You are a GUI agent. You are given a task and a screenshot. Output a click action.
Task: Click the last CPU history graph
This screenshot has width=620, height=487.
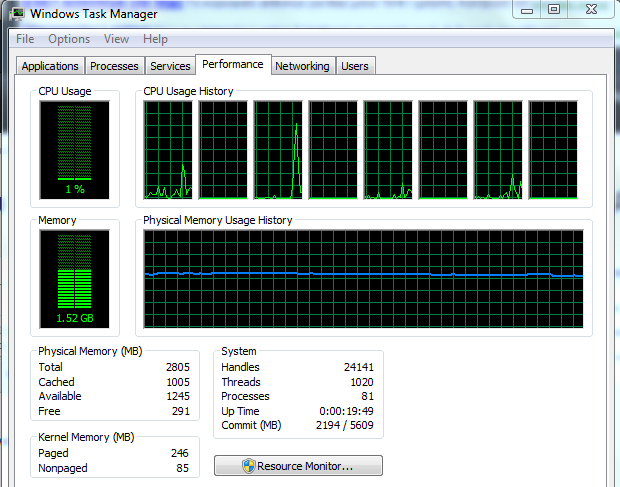(x=553, y=150)
